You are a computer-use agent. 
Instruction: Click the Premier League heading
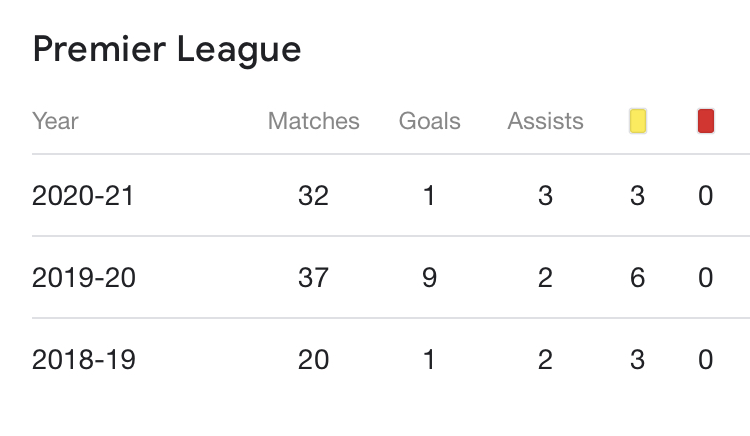[x=167, y=49]
